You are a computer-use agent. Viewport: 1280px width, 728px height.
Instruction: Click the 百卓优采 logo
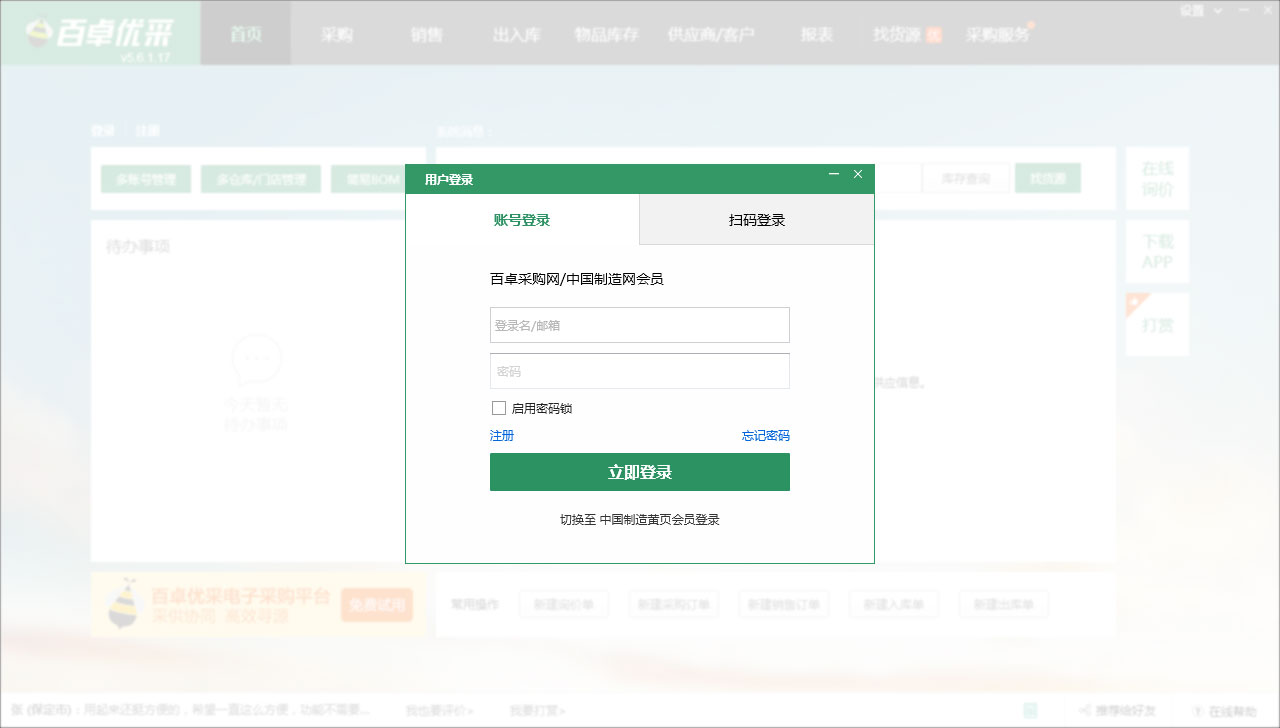pos(100,34)
